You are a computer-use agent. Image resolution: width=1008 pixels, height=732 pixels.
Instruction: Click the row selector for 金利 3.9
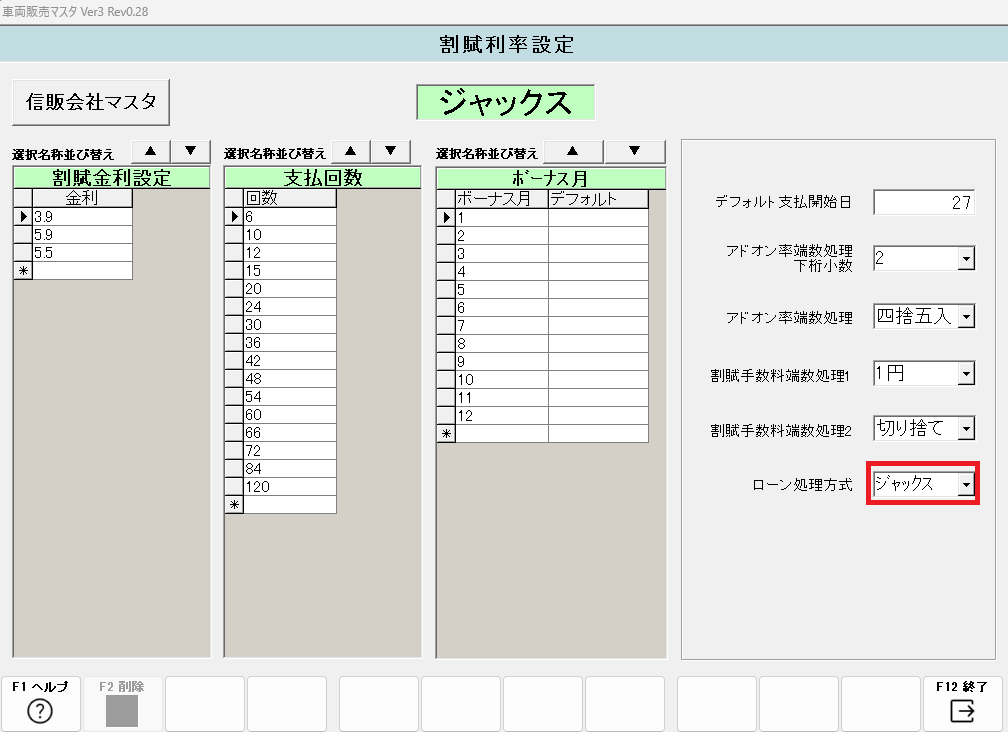tap(23, 217)
